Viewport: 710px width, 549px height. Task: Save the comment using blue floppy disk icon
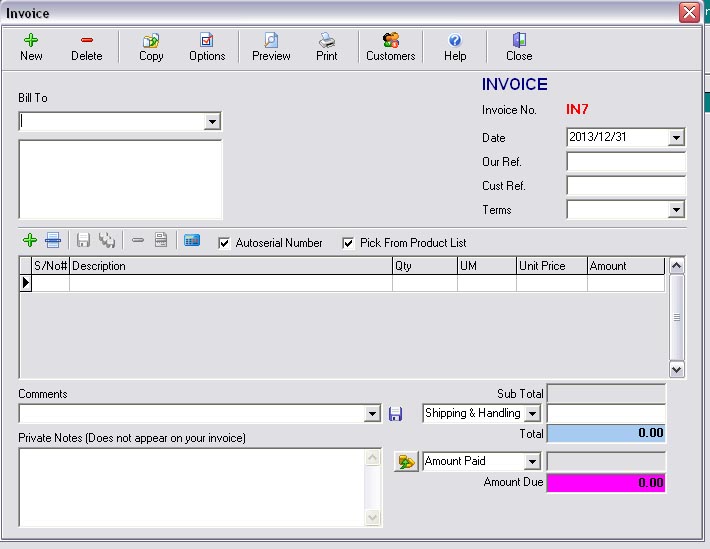[x=395, y=414]
